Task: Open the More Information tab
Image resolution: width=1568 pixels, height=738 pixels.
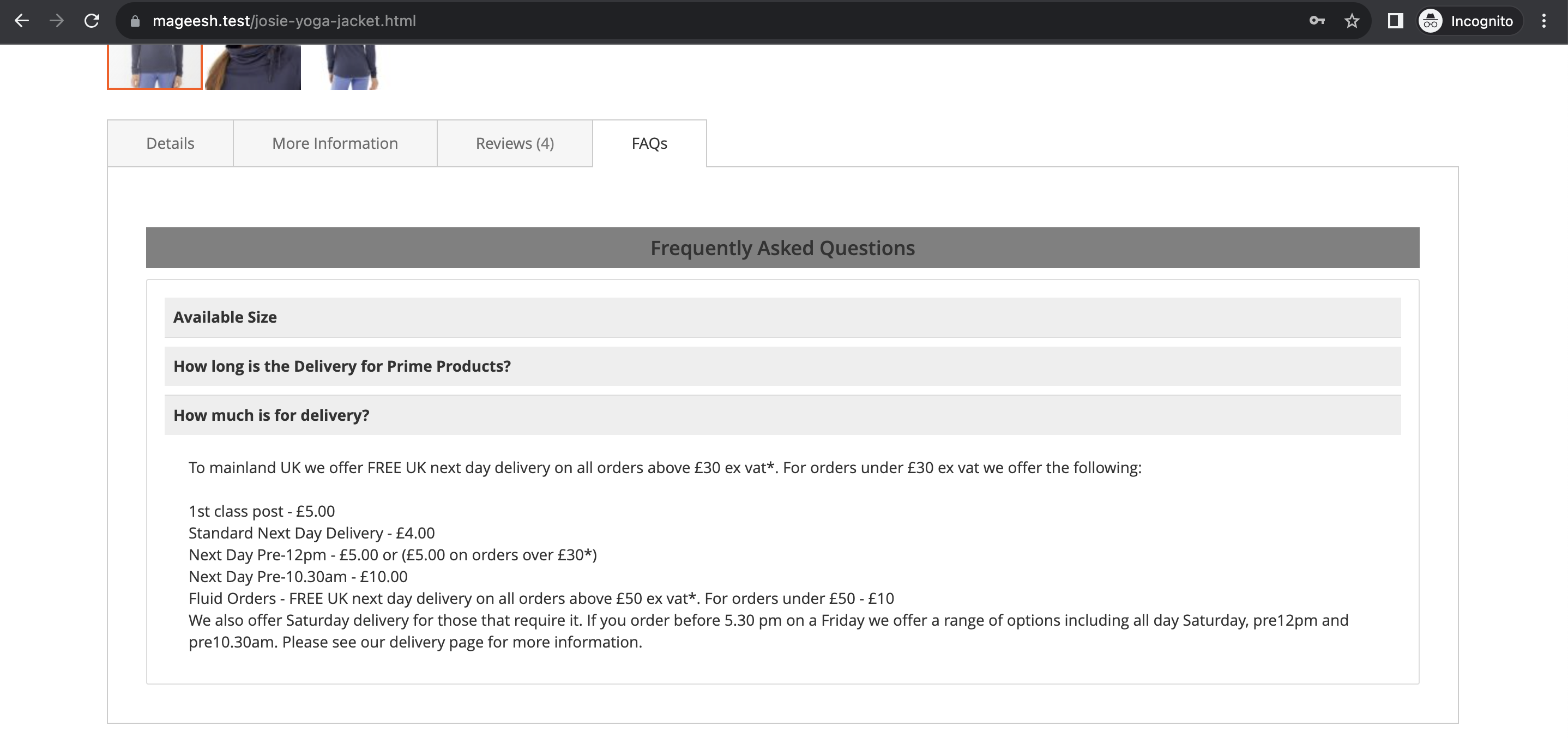Action: (x=335, y=143)
